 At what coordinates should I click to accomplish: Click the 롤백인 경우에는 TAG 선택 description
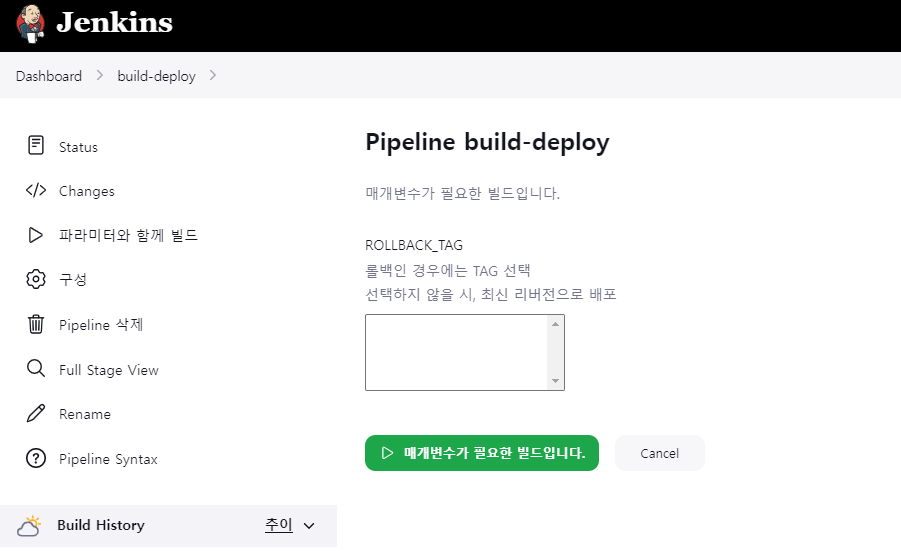[448, 270]
